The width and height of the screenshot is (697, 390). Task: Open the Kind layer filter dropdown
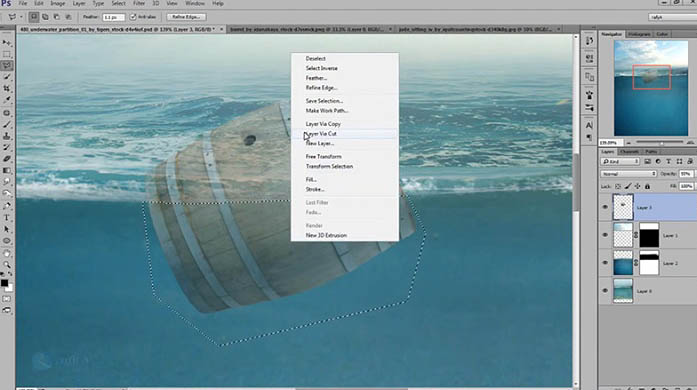pyautogui.click(x=620, y=161)
